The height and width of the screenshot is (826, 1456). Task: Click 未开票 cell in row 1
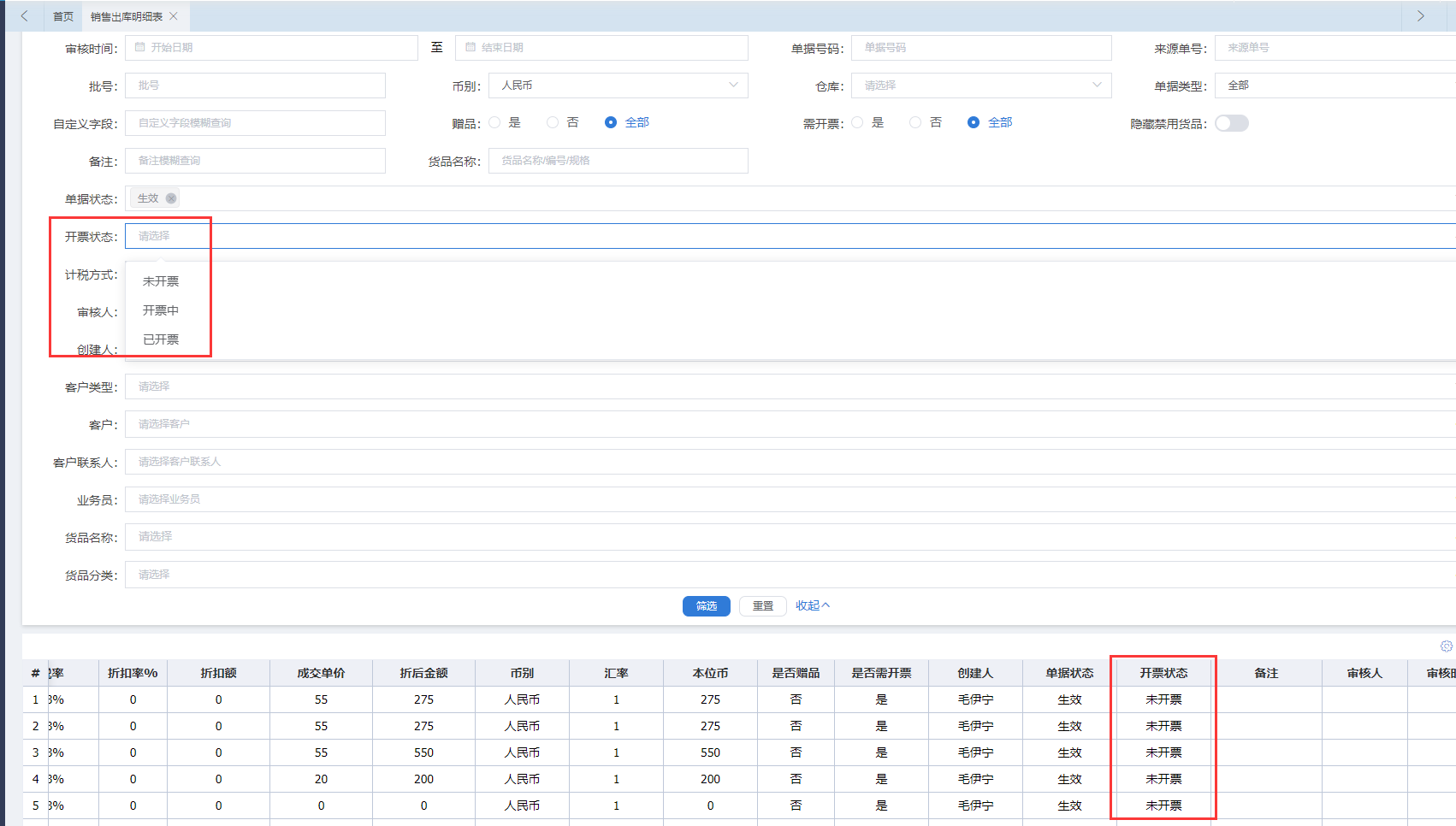tap(1163, 699)
